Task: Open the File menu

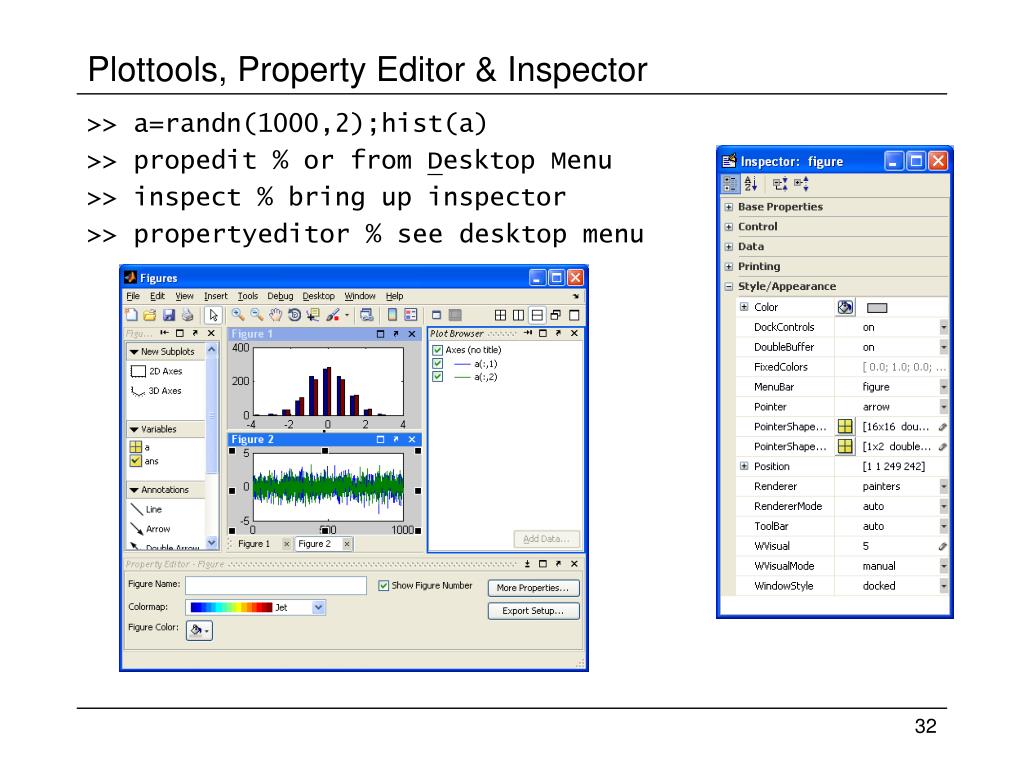Action: [x=133, y=296]
